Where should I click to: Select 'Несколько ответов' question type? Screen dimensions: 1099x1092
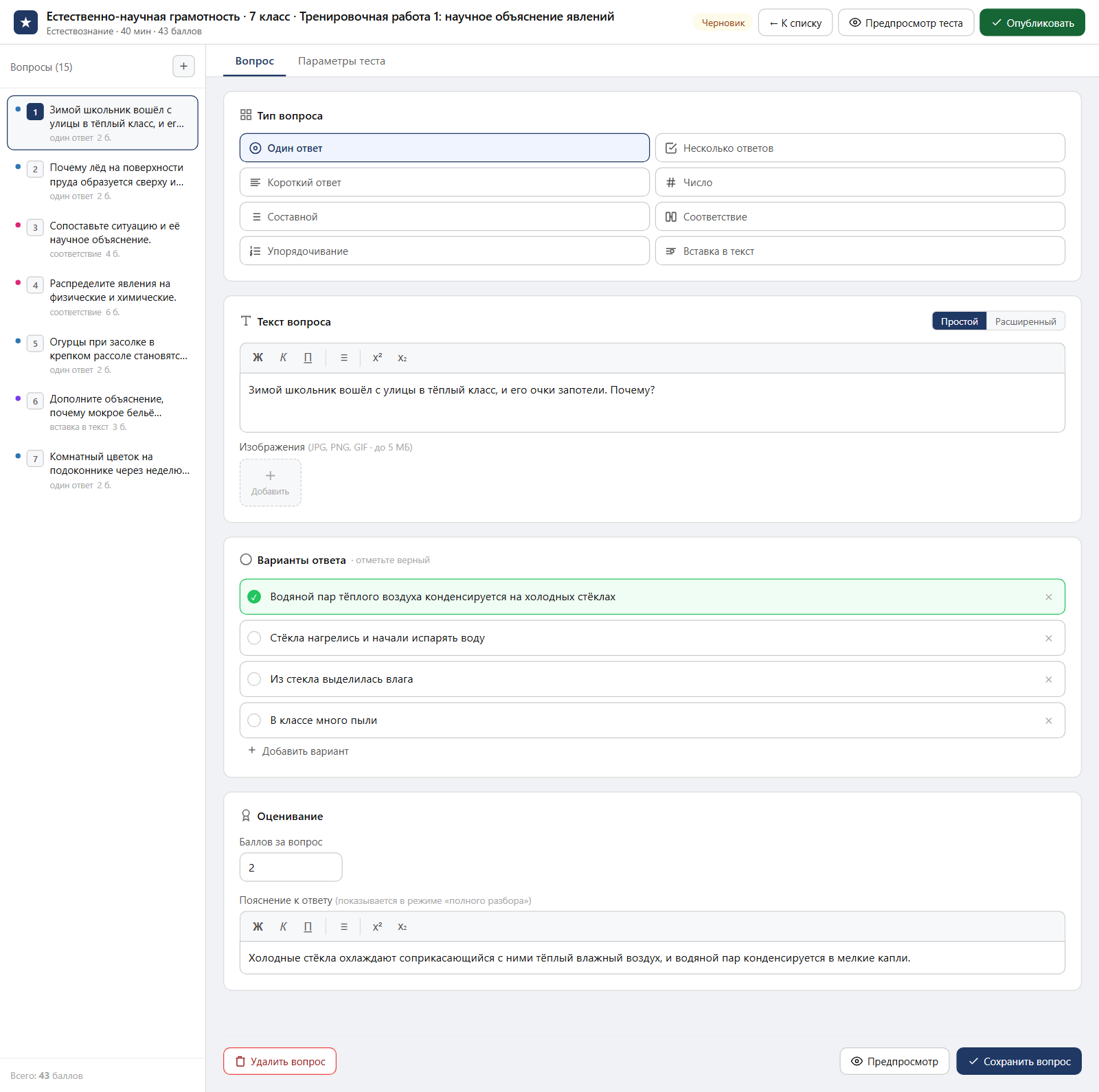pos(860,148)
